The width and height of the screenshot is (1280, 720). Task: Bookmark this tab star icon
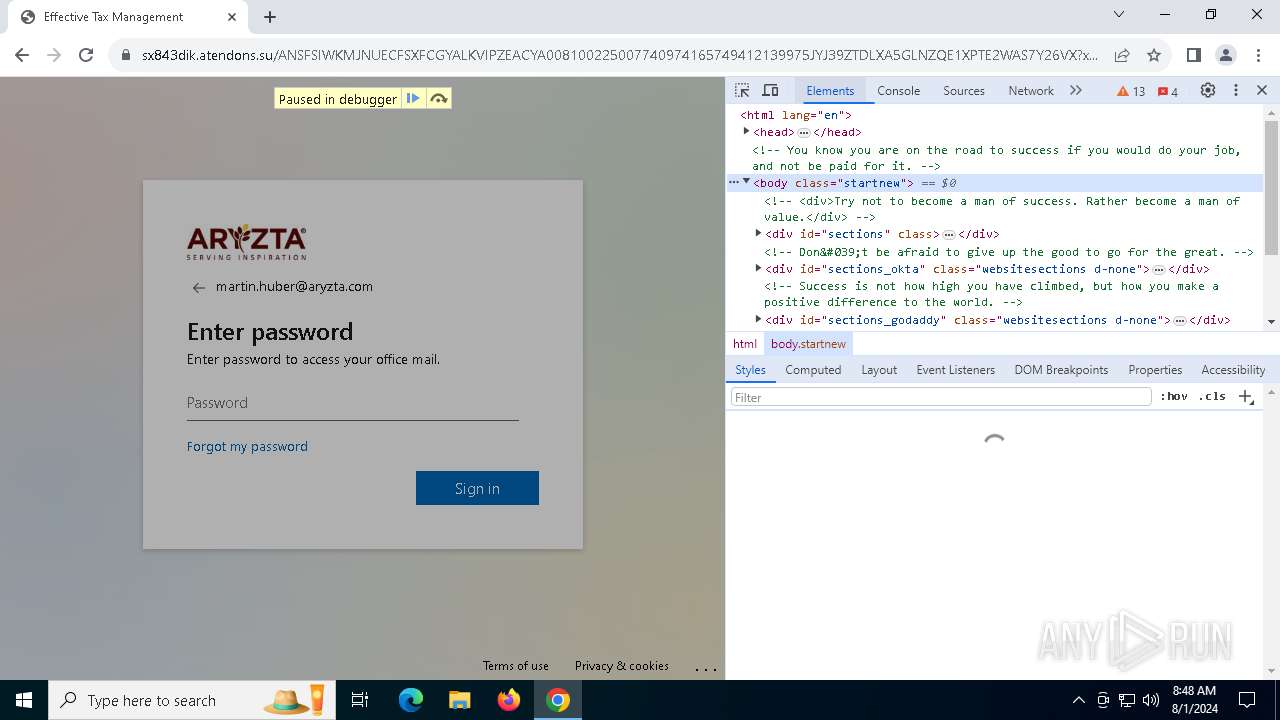1154,55
